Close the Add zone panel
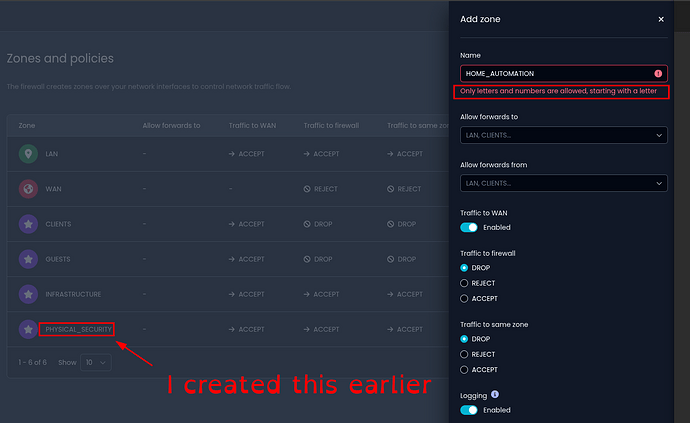Viewport: 690px width, 423px height. click(x=660, y=19)
